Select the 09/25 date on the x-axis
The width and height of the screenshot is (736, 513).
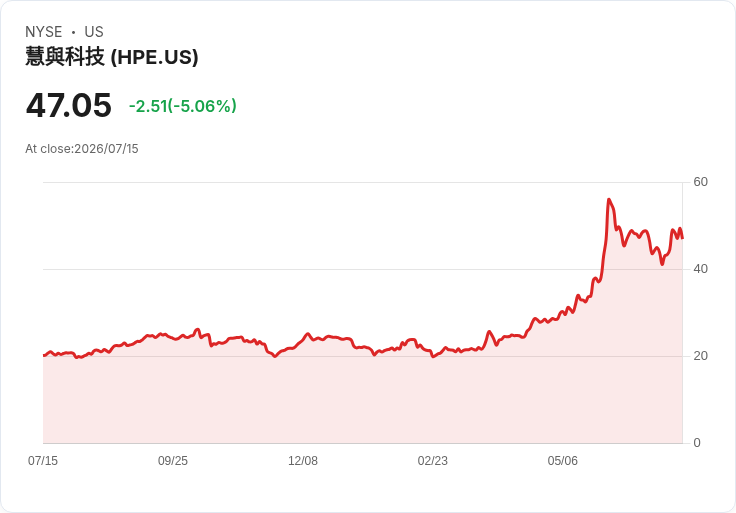[173, 461]
